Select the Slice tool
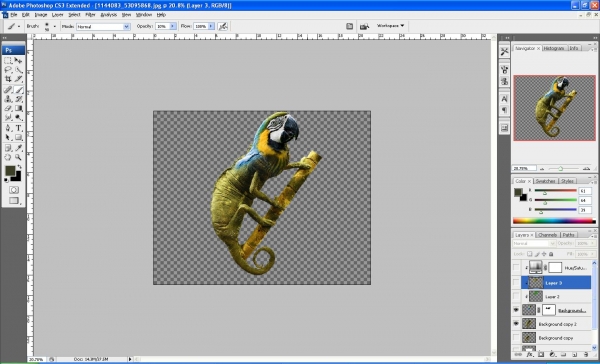 pos(18,79)
